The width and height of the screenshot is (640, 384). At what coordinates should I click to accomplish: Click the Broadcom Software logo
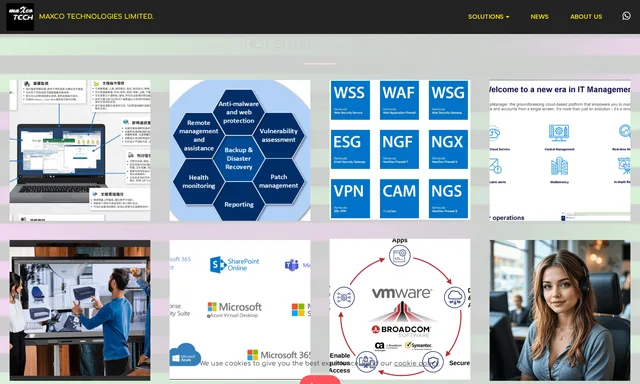click(401, 331)
